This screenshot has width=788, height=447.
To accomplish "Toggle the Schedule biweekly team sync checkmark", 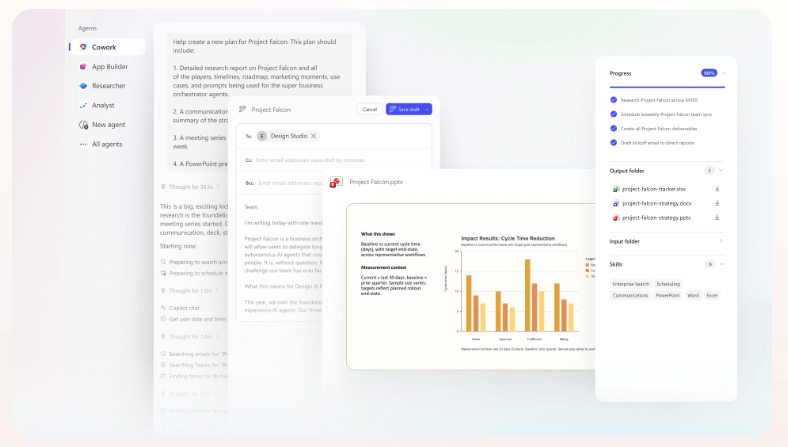I will click(x=613, y=114).
